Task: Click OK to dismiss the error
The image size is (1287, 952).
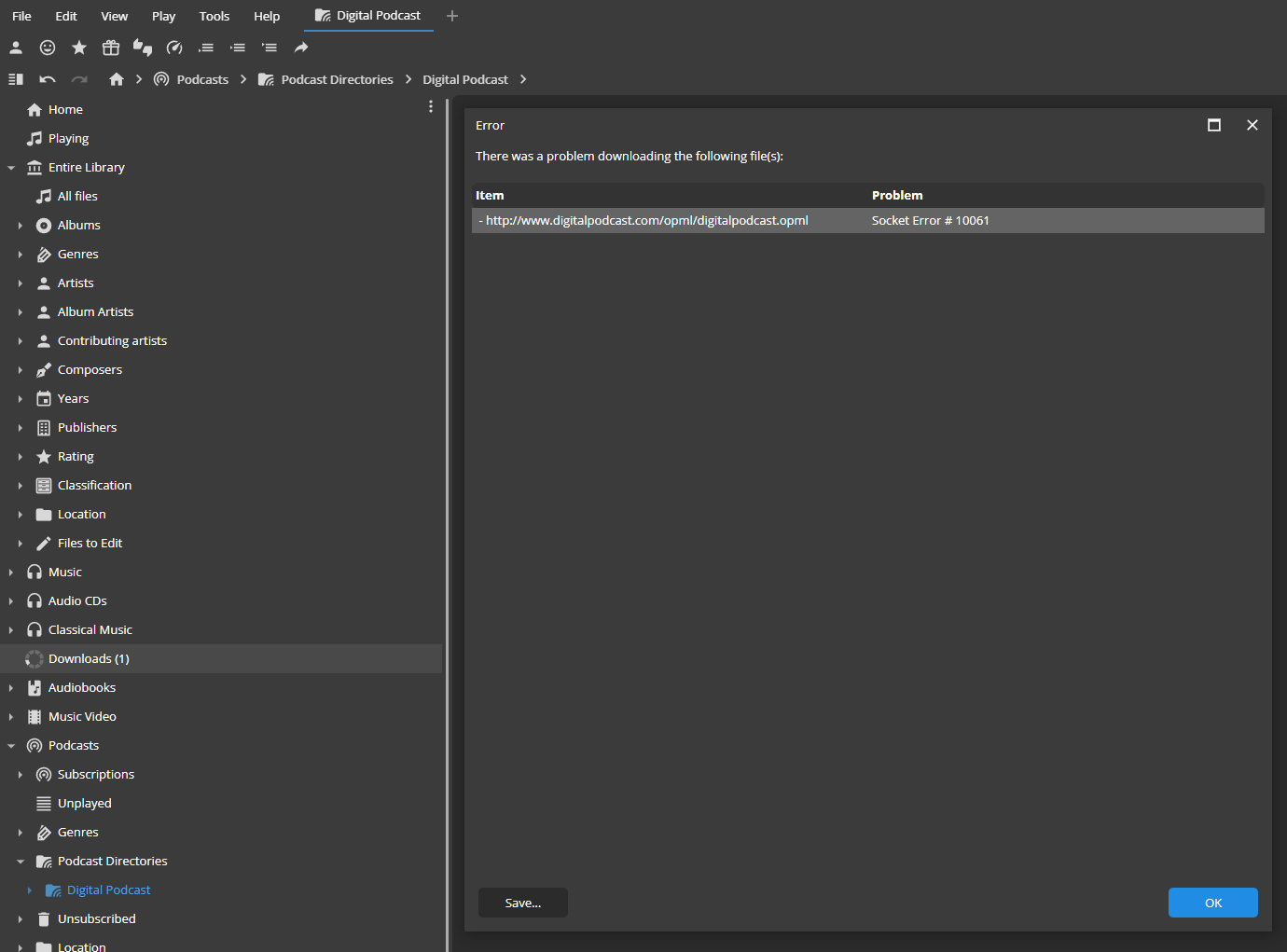Action: pos(1213,903)
